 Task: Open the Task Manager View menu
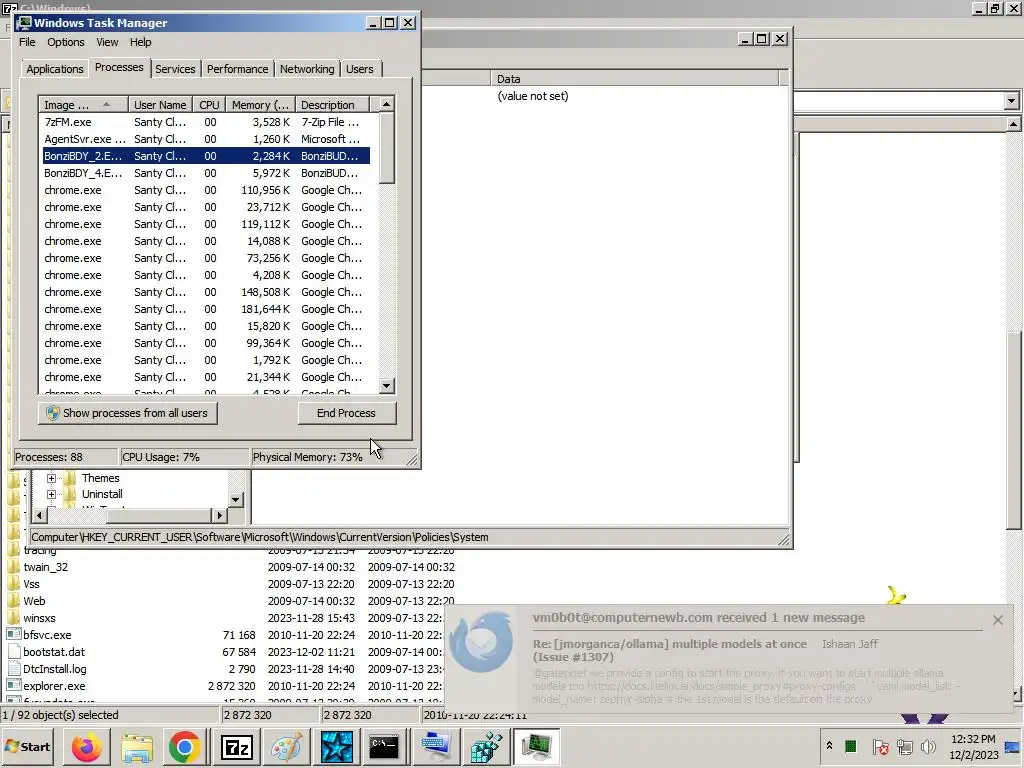107,42
